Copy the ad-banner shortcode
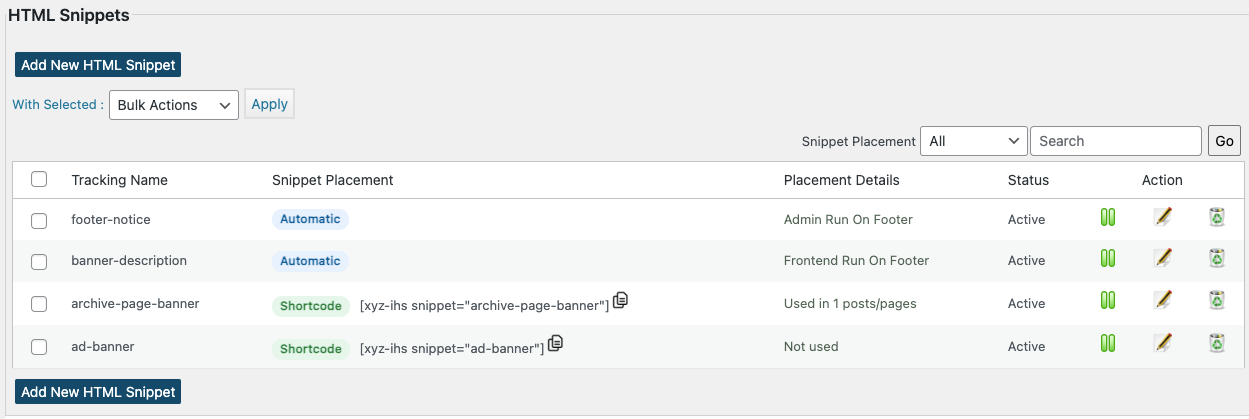1249x419 pixels. [555, 343]
